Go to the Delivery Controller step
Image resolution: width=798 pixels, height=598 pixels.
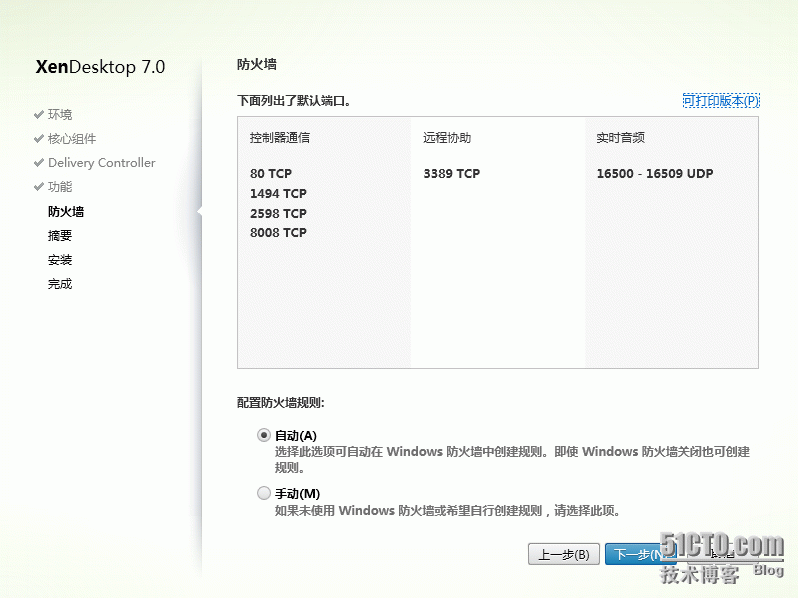click(x=102, y=163)
